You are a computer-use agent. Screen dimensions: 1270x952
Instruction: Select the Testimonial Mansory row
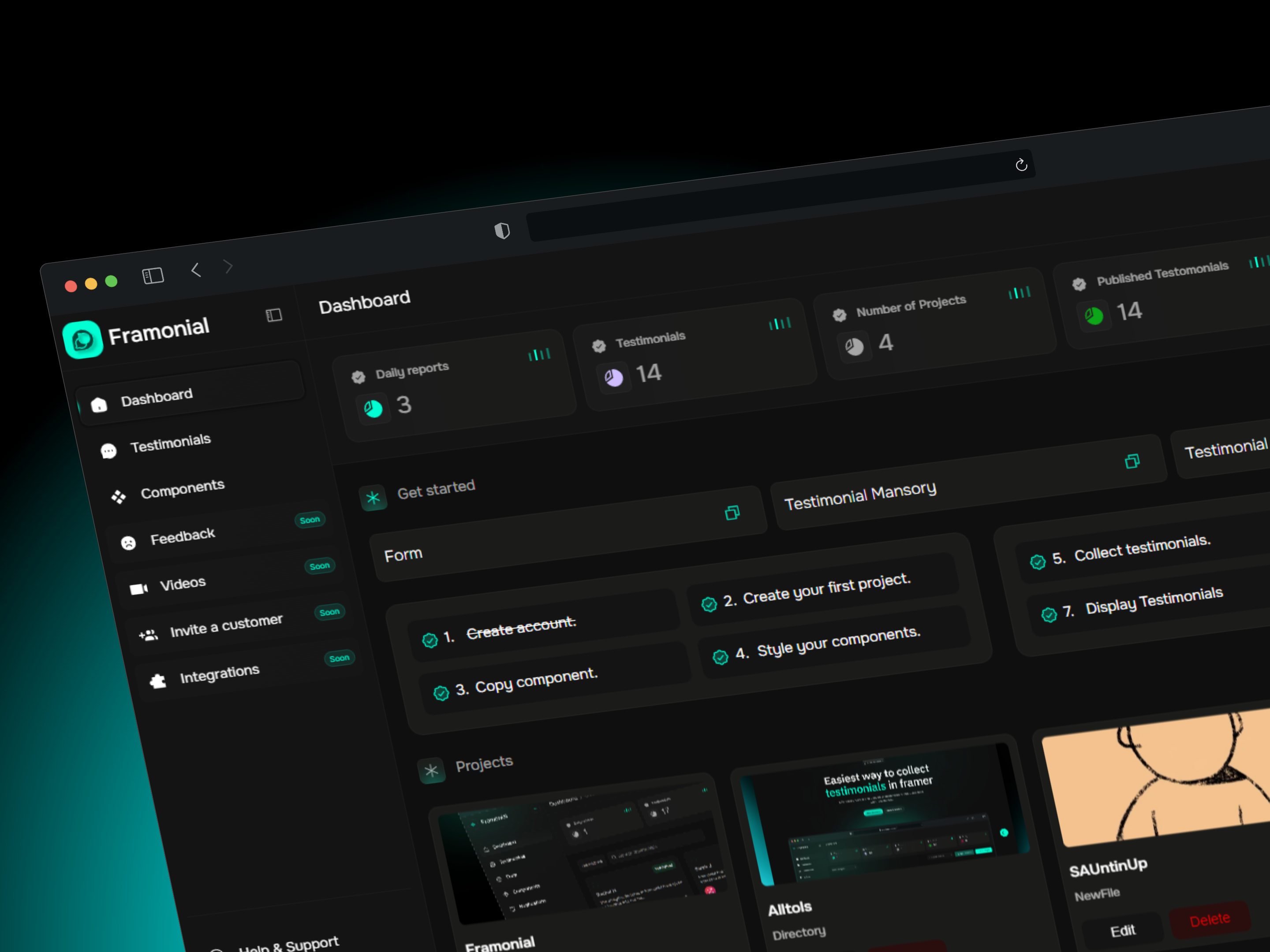coord(968,482)
